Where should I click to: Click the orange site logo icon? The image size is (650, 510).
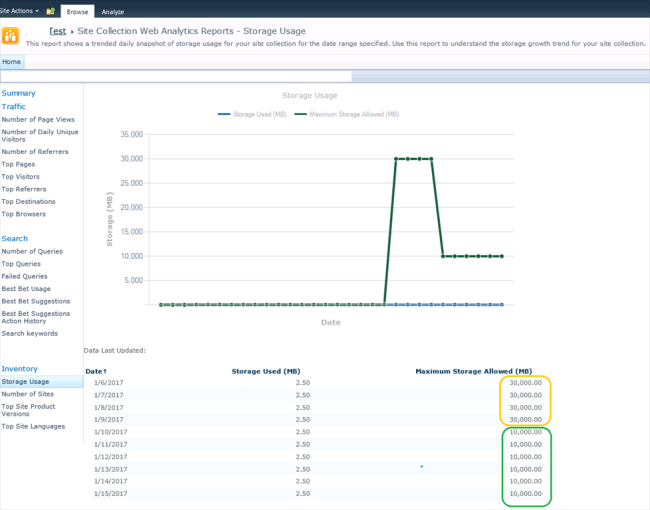tap(10, 35)
